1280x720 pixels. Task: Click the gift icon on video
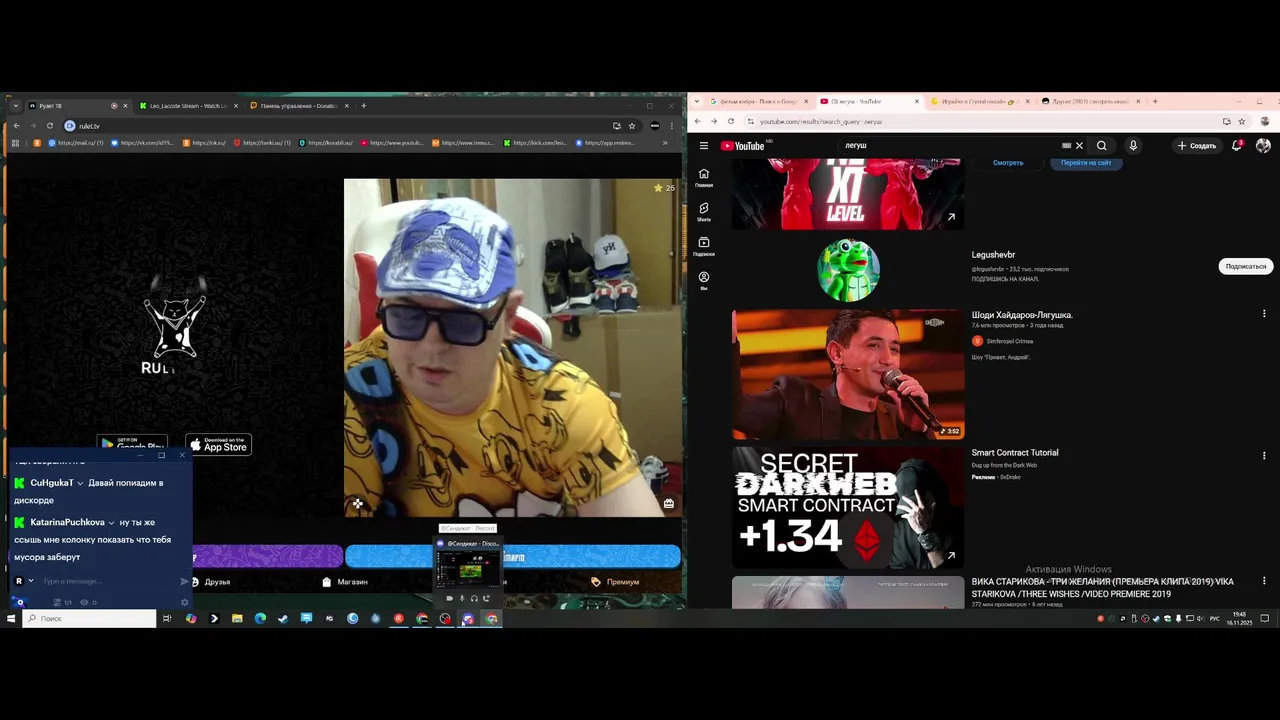(669, 504)
